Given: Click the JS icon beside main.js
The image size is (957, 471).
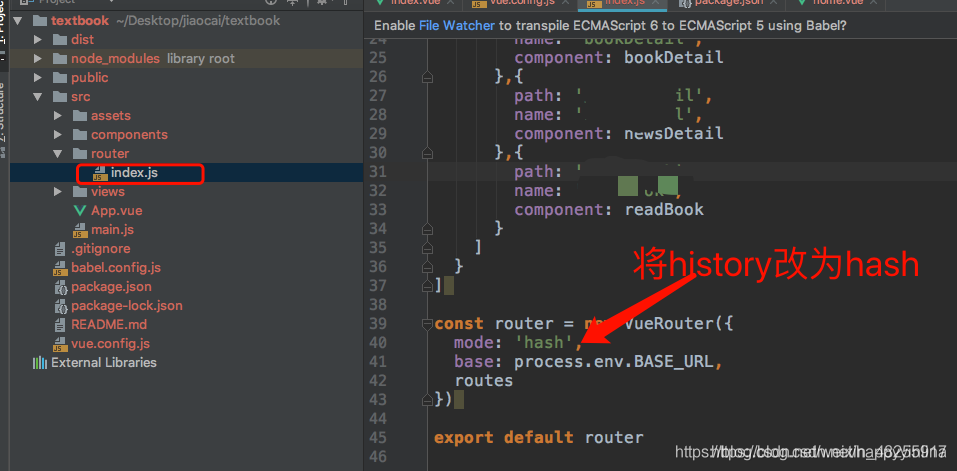Looking at the screenshot, I should 80,230.
